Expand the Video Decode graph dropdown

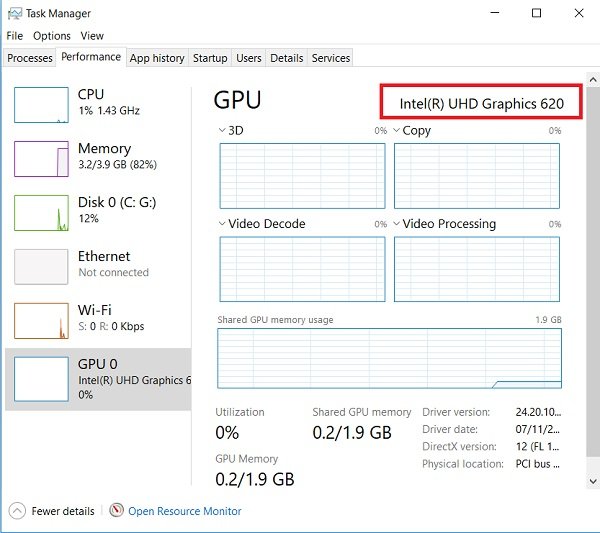[222, 224]
